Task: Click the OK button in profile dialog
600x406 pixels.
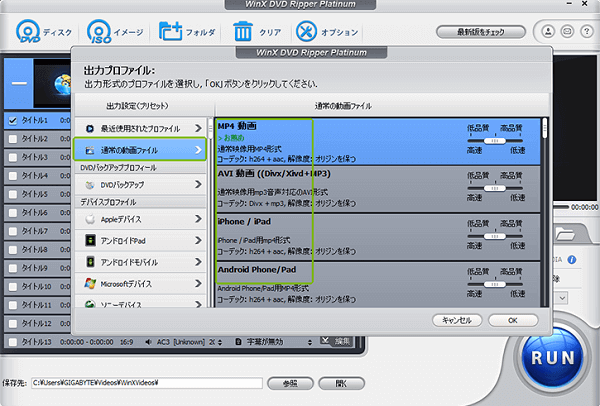Action: tap(513, 320)
